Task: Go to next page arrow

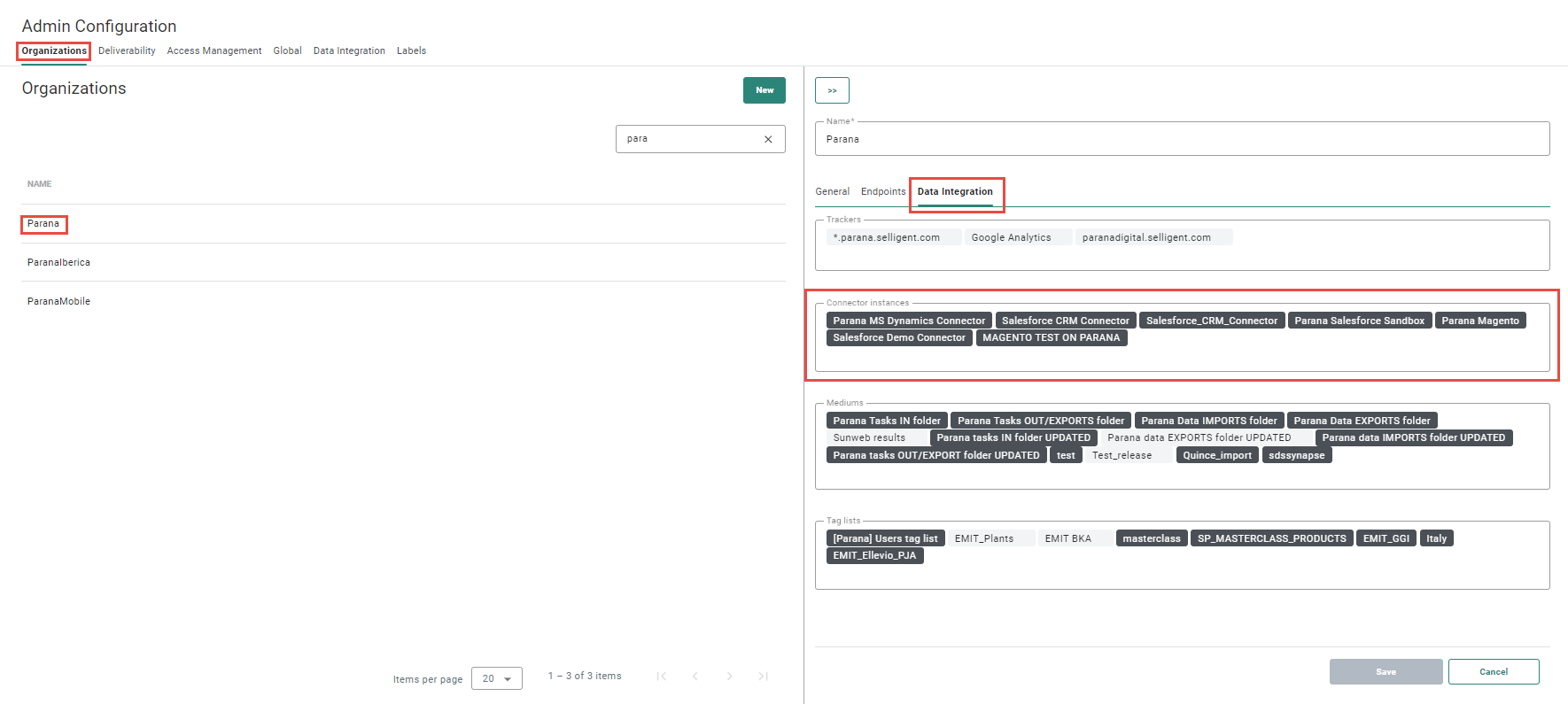Action: [729, 677]
